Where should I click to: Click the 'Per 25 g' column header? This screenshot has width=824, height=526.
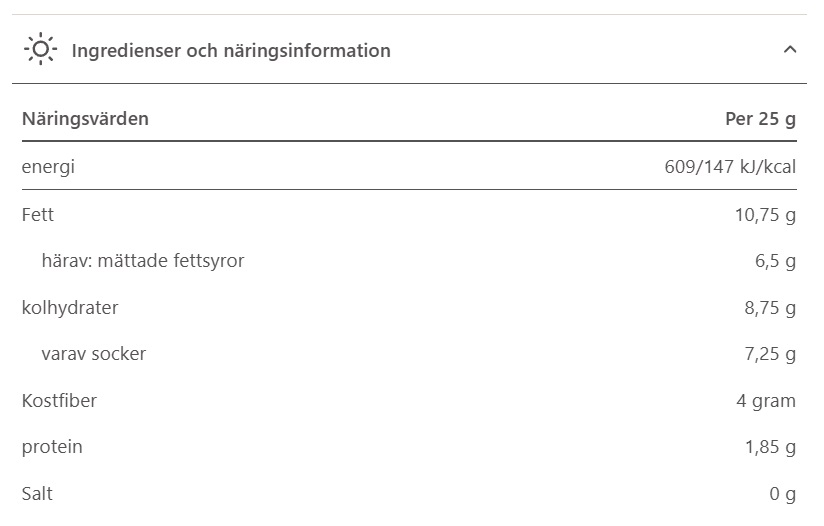[x=760, y=119]
